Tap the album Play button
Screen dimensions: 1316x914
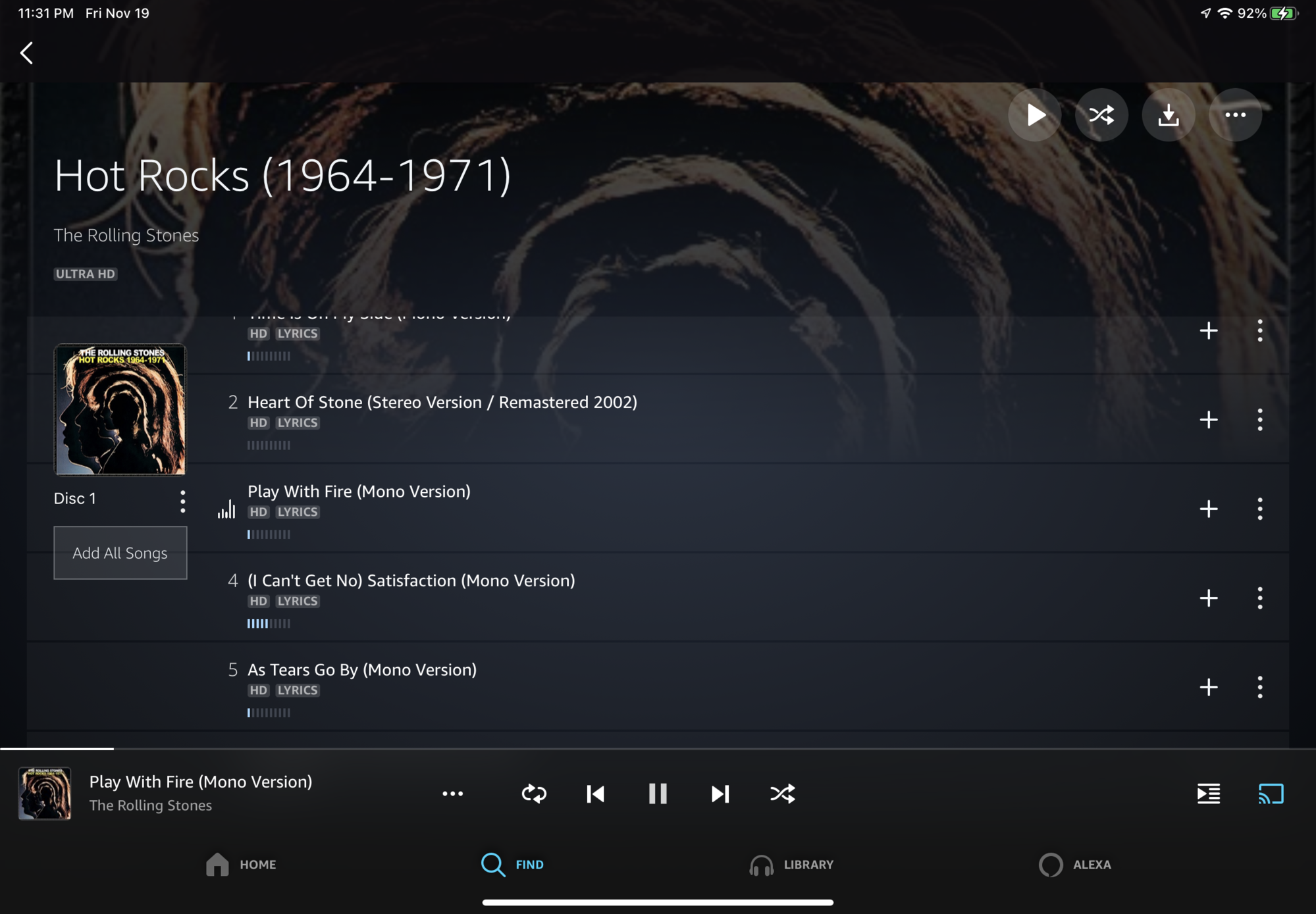(1034, 115)
